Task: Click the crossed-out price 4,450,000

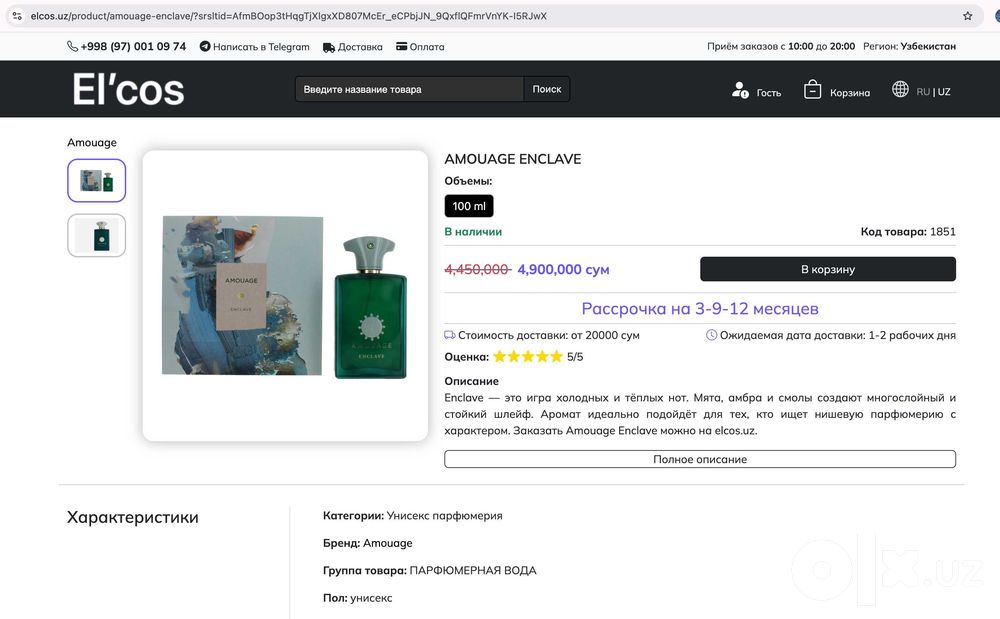Action: (x=478, y=270)
